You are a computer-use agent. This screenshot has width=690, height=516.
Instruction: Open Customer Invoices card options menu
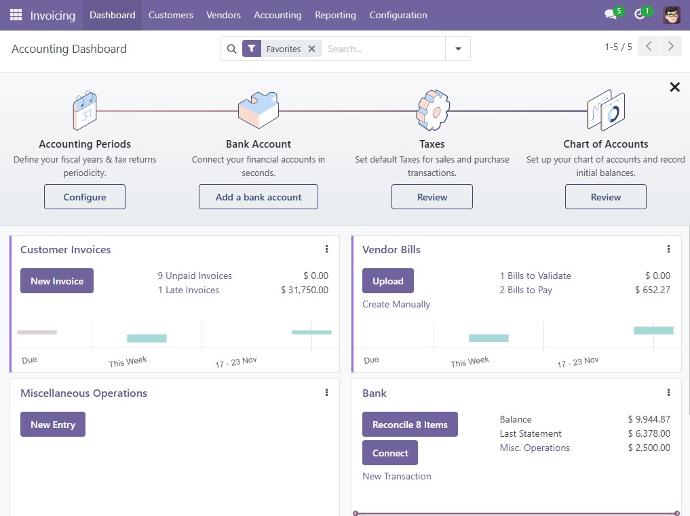326,249
